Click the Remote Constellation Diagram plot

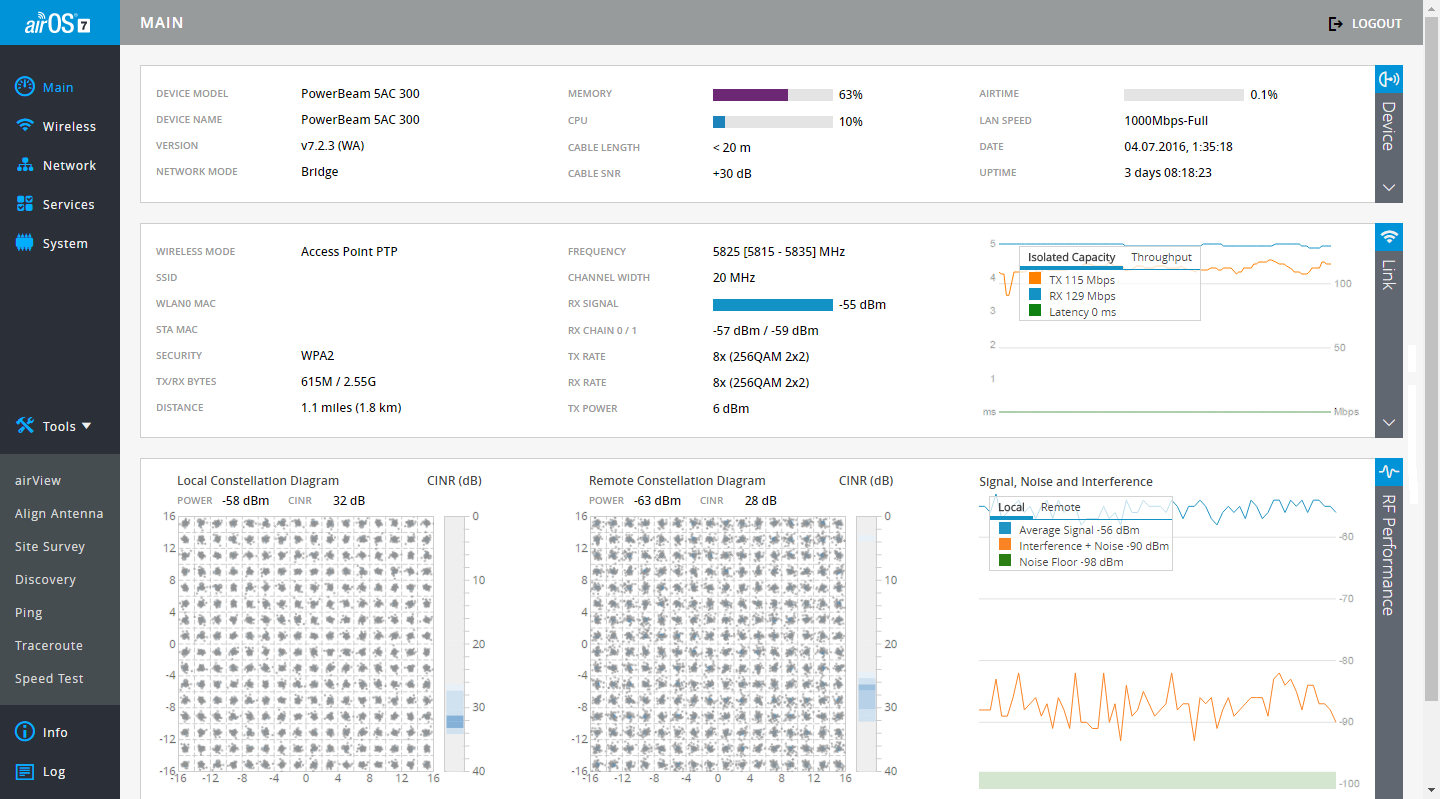718,644
